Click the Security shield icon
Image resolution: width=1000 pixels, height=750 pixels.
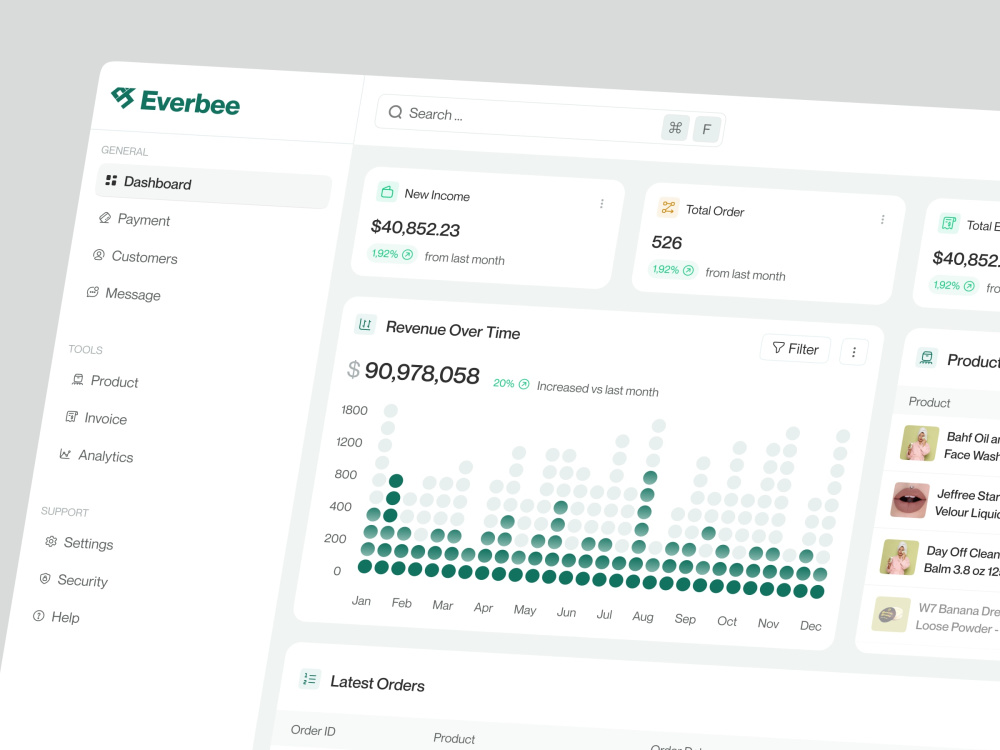point(45,578)
